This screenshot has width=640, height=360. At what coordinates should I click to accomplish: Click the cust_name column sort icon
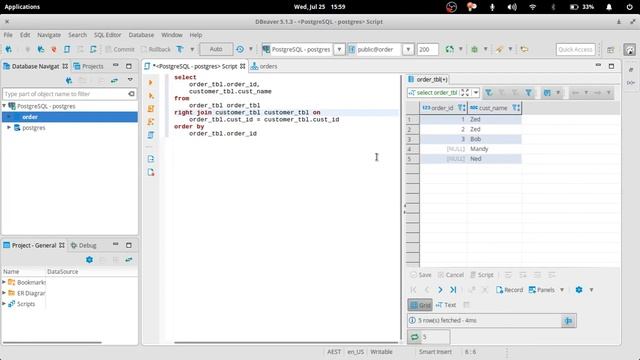coord(516,108)
